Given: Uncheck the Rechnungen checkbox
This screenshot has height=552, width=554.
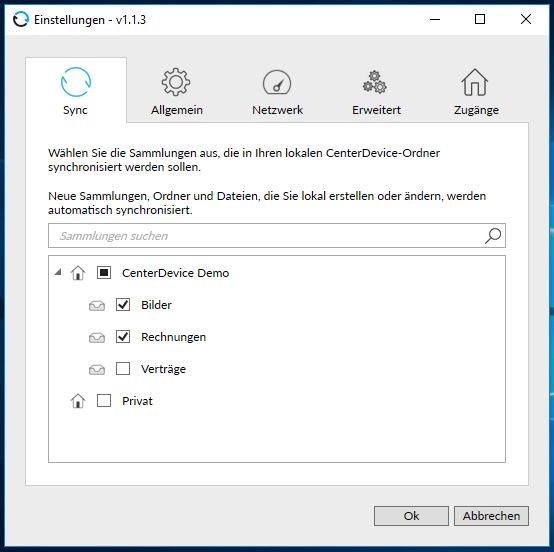Looking at the screenshot, I should [123, 337].
